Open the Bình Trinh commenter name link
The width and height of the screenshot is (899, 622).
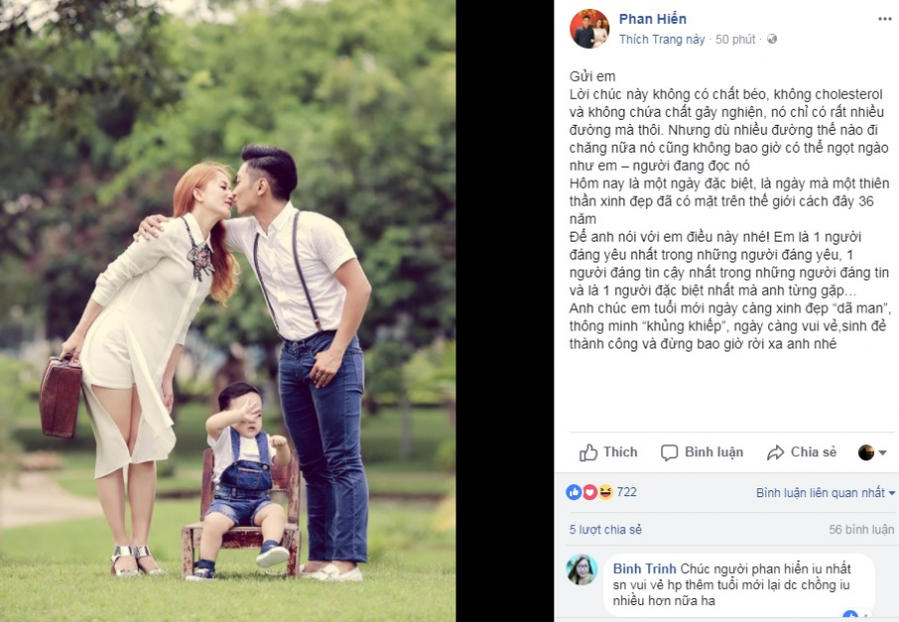click(644, 569)
